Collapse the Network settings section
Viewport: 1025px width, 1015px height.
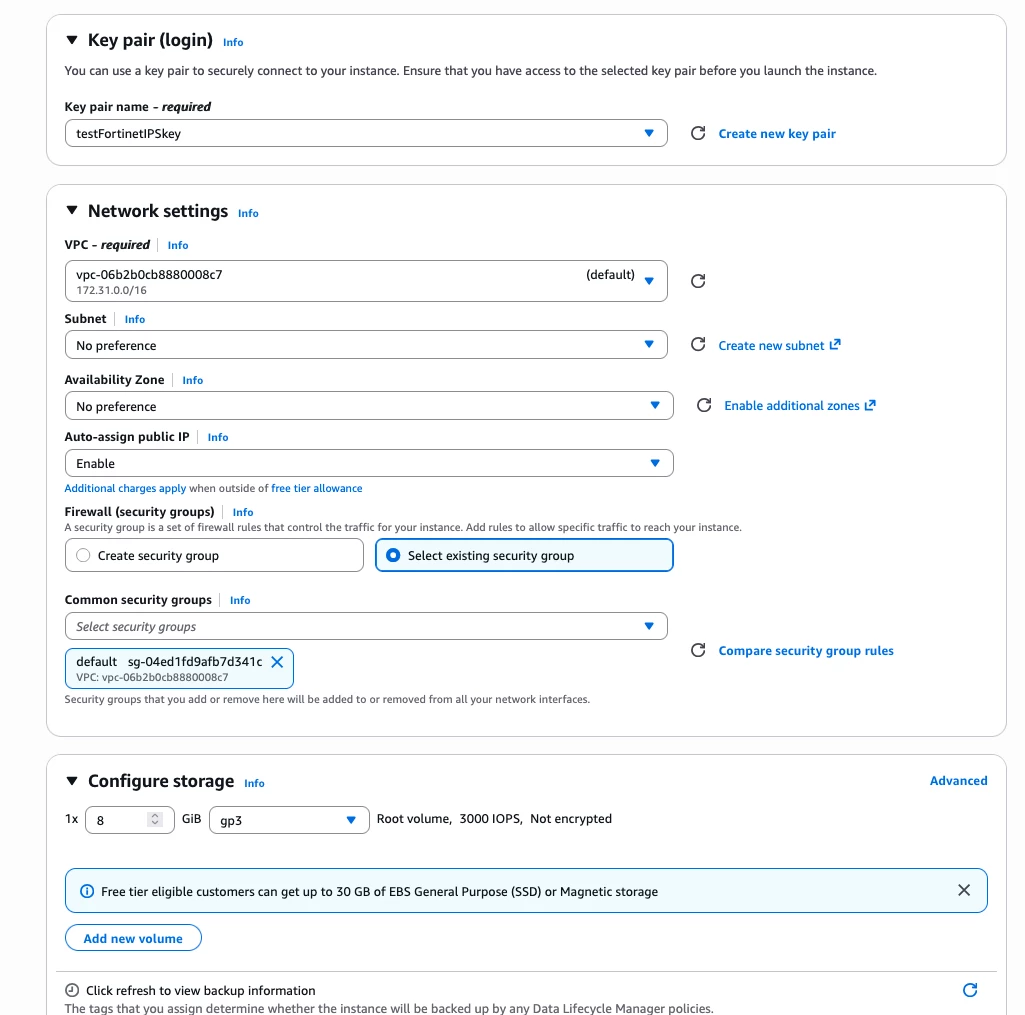pos(72,210)
